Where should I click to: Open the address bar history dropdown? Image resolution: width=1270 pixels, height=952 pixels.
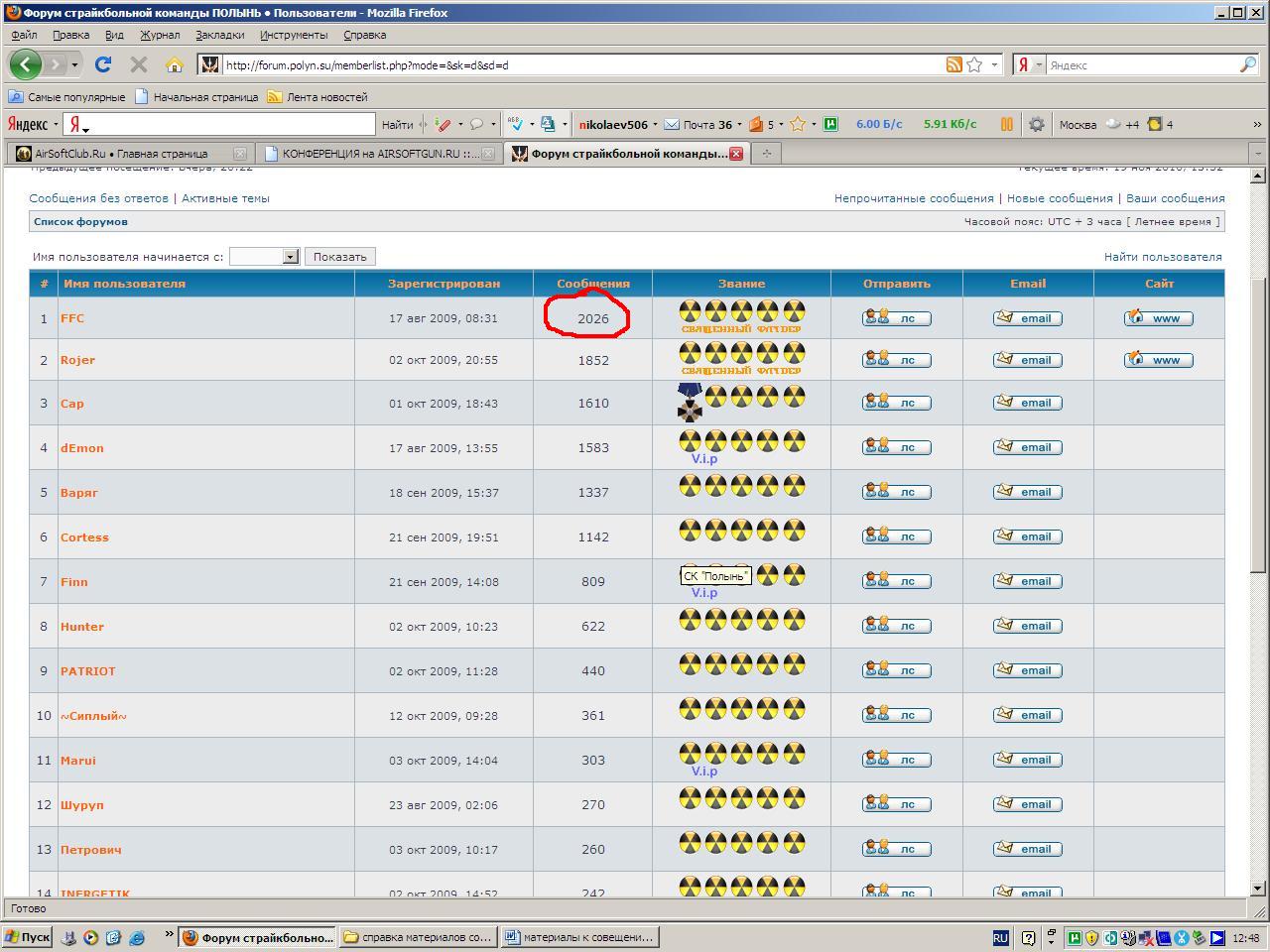pyautogui.click(x=994, y=64)
